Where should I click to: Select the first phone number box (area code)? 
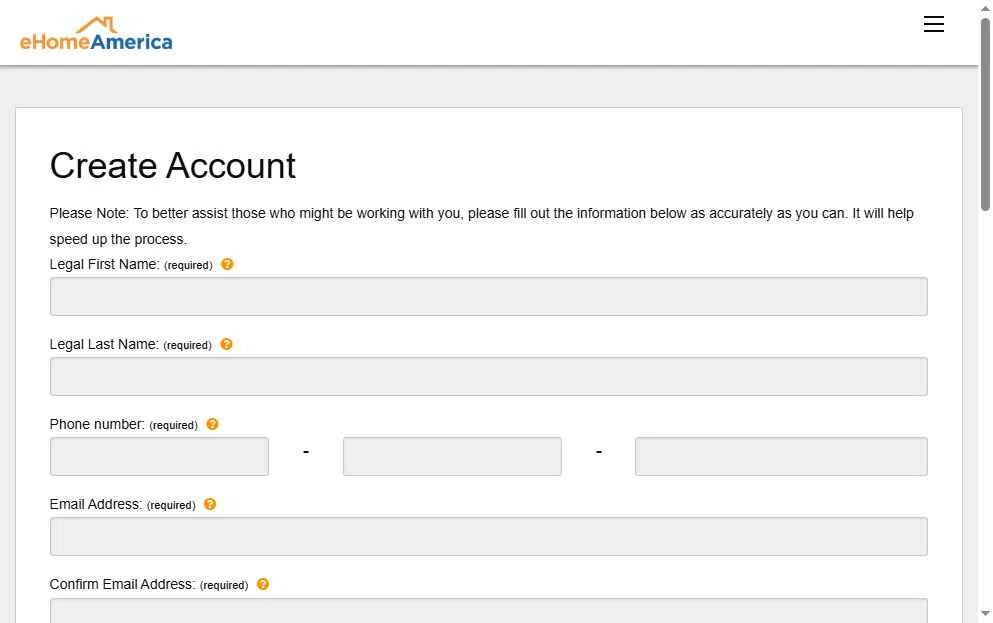(159, 457)
